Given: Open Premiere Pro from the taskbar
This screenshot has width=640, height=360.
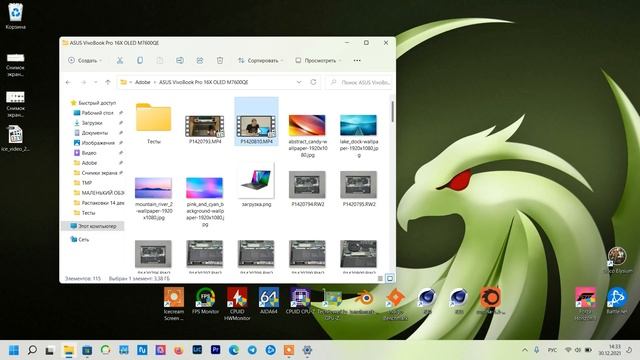Looking at the screenshot, I should [216, 350].
